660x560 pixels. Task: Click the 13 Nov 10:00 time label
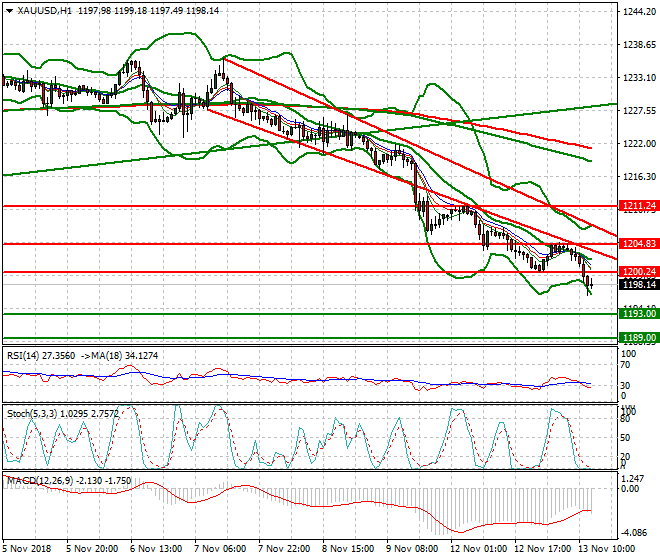pyautogui.click(x=607, y=549)
